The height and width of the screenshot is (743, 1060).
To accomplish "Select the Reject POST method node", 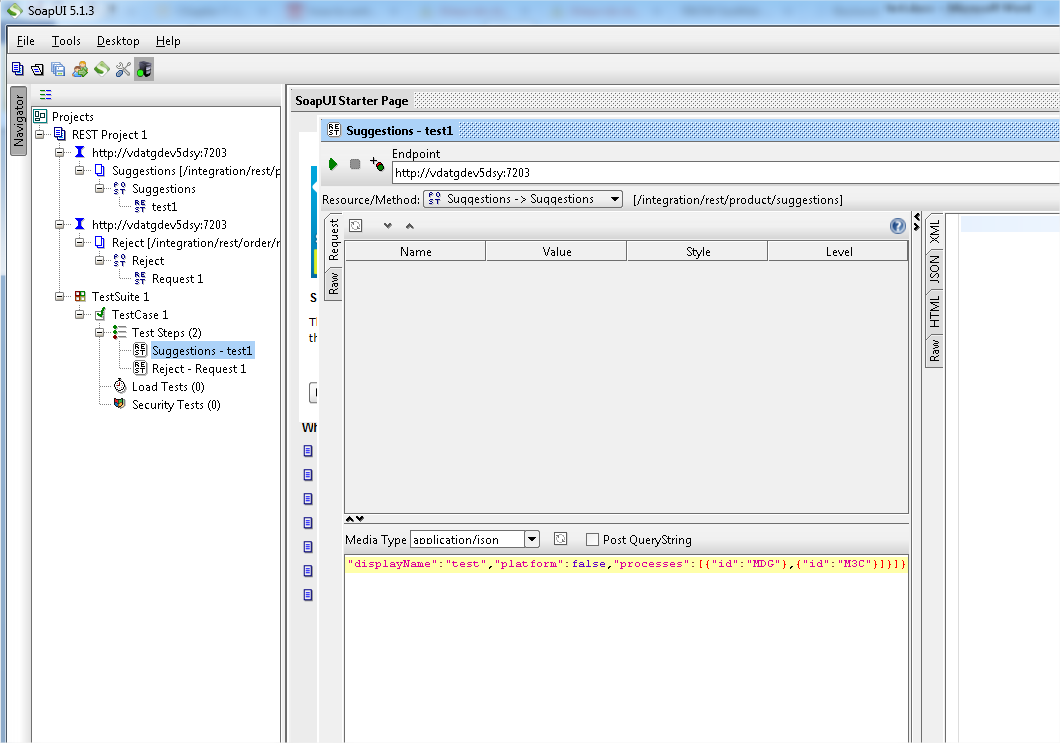I will point(148,260).
